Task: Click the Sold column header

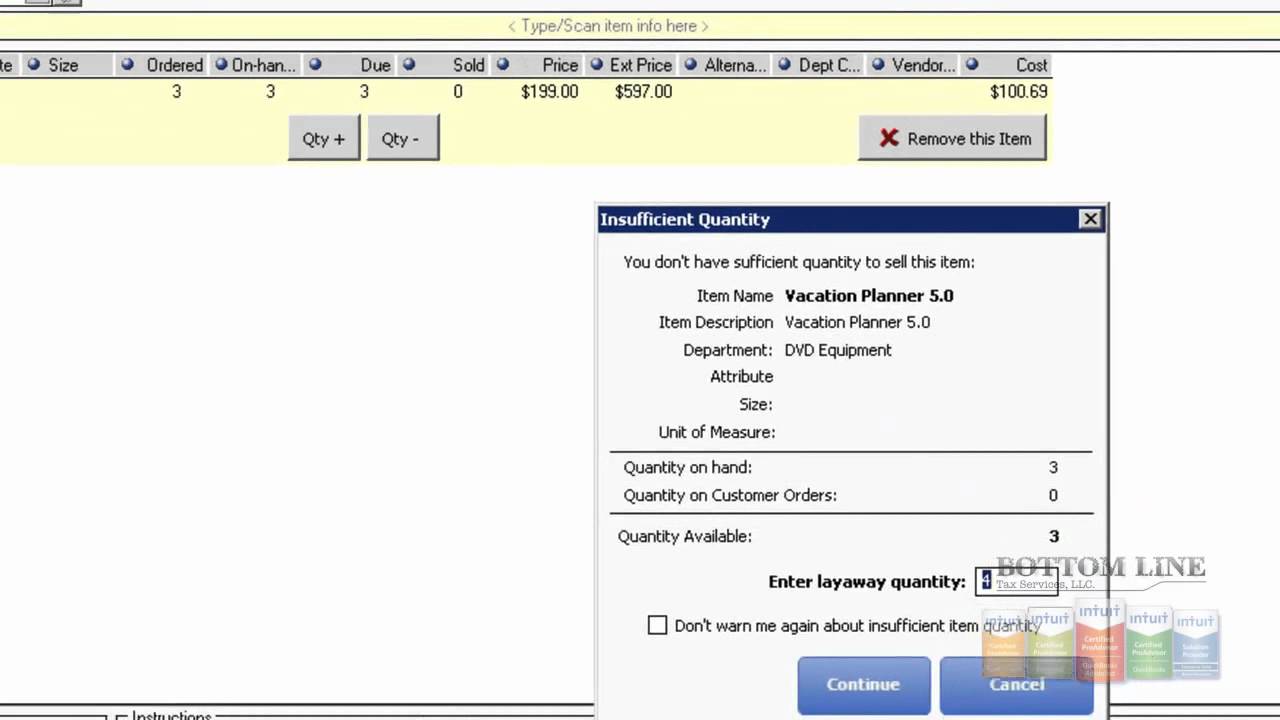Action: tap(444, 65)
